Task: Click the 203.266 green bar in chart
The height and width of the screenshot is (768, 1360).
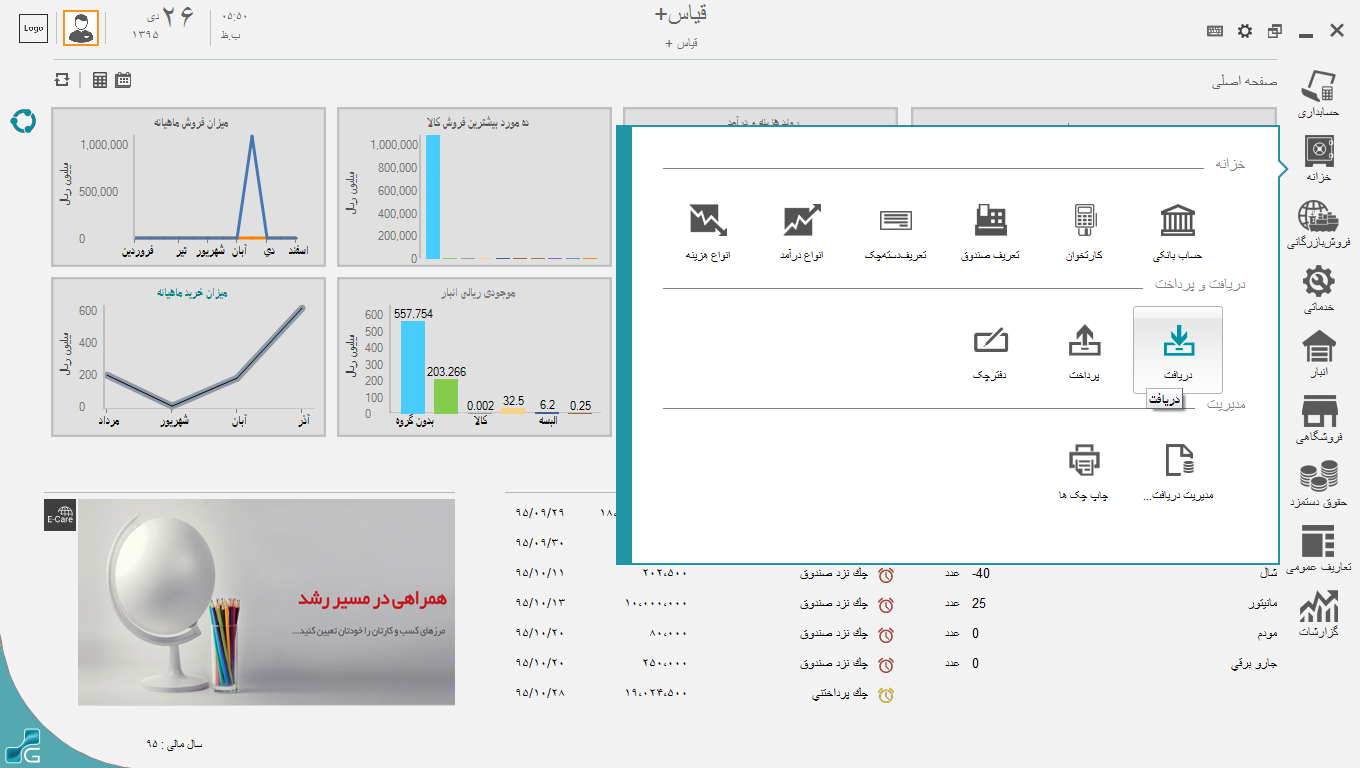Action: tap(446, 396)
